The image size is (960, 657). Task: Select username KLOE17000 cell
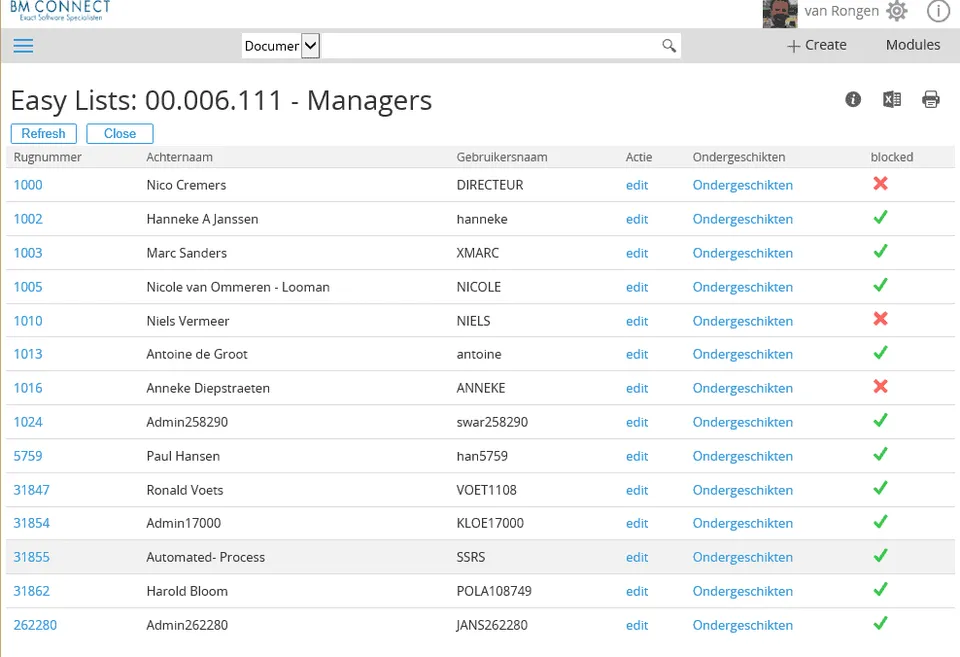[x=490, y=523]
